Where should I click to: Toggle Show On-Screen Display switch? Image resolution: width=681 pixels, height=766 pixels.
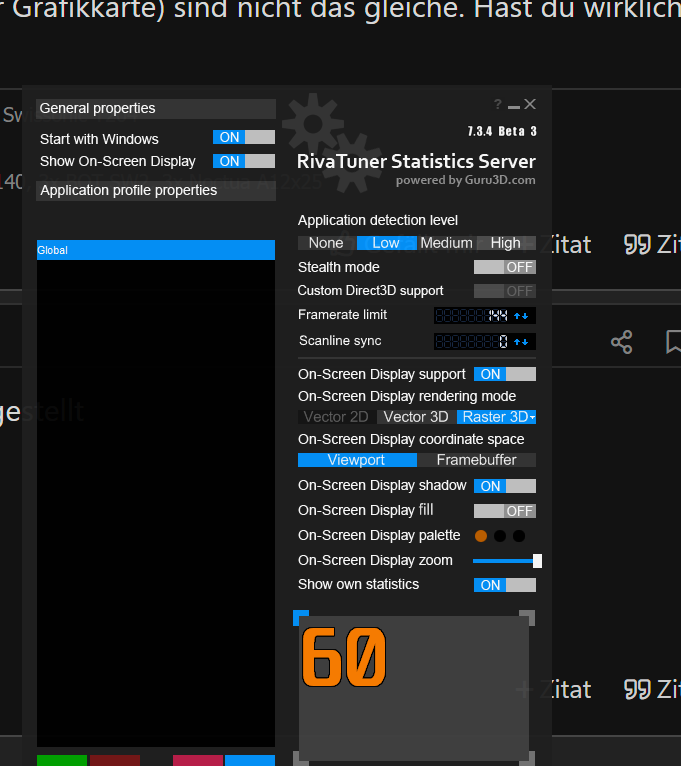(244, 161)
